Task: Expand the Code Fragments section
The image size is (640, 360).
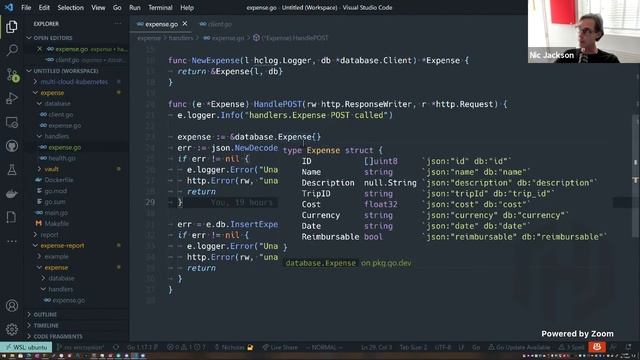Action: (58, 336)
